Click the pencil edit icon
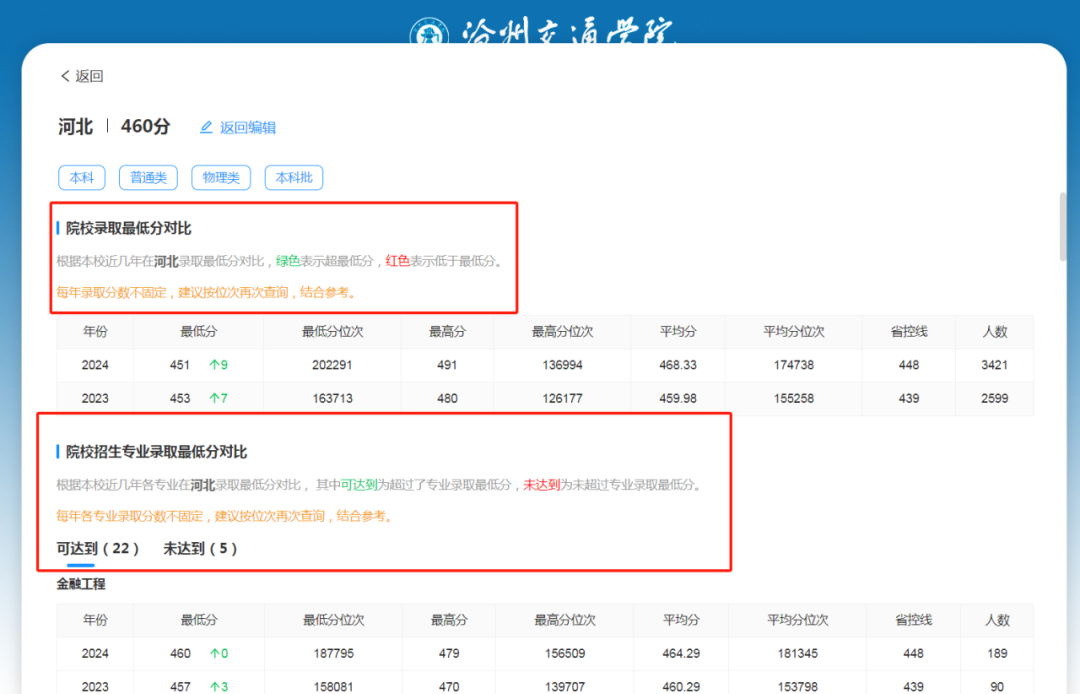 (x=207, y=127)
